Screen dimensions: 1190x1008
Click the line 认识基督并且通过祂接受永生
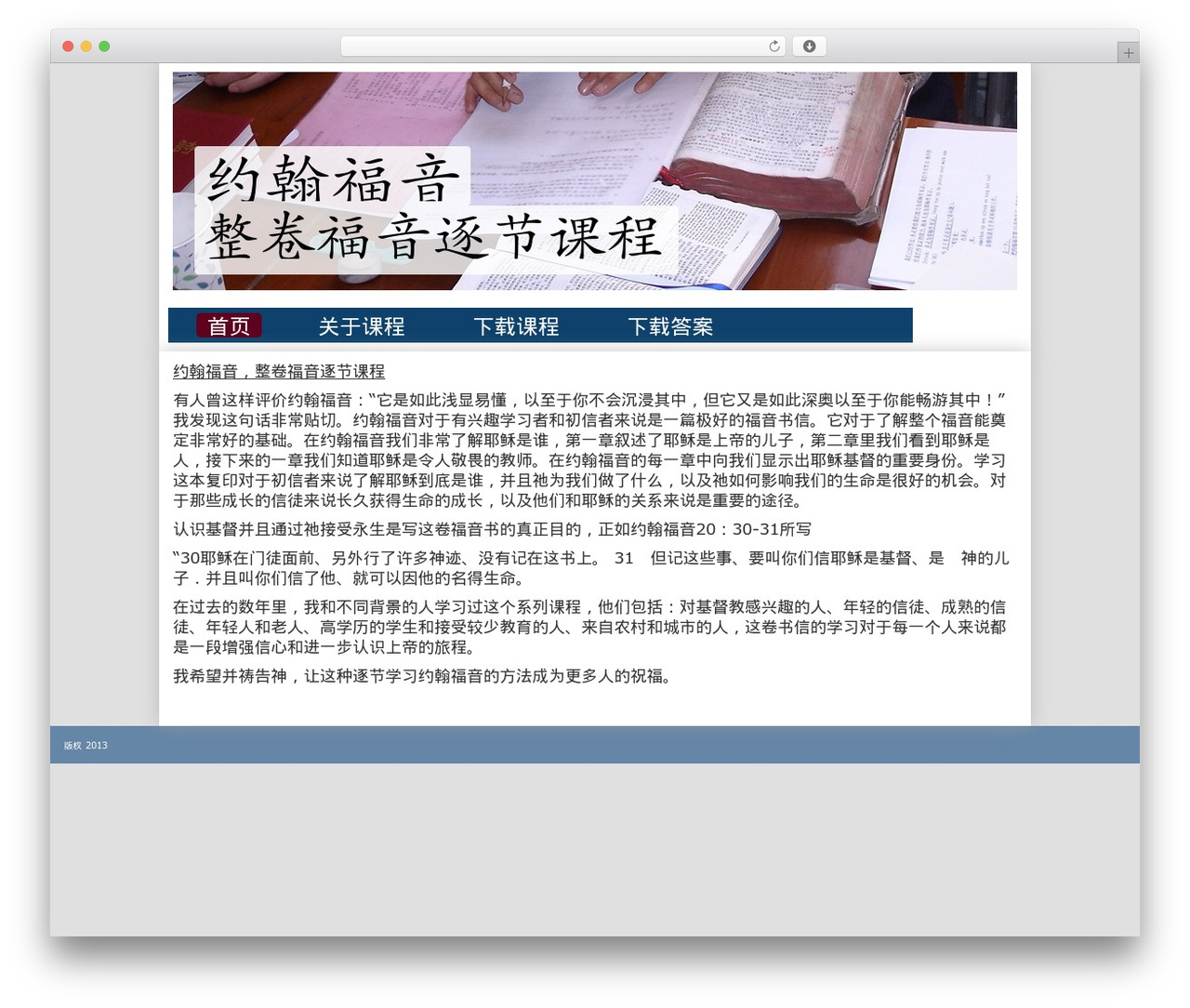[x=492, y=529]
